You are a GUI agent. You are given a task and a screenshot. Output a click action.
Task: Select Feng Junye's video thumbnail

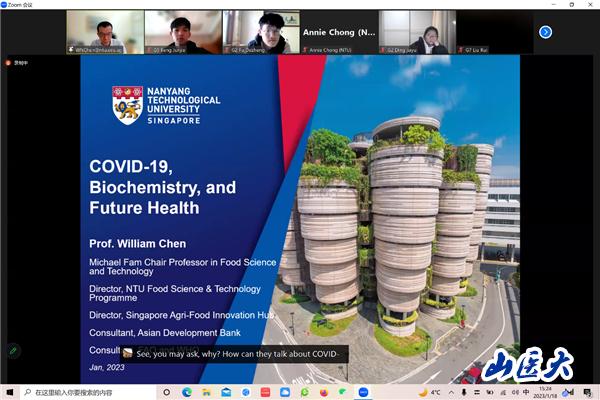[182, 32]
